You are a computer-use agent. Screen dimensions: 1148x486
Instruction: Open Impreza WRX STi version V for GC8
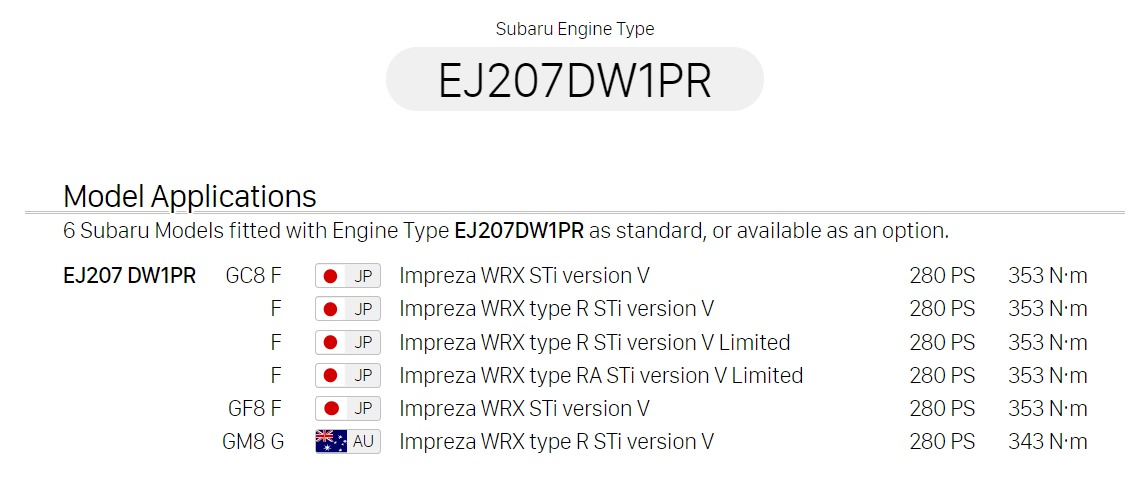[x=524, y=276]
